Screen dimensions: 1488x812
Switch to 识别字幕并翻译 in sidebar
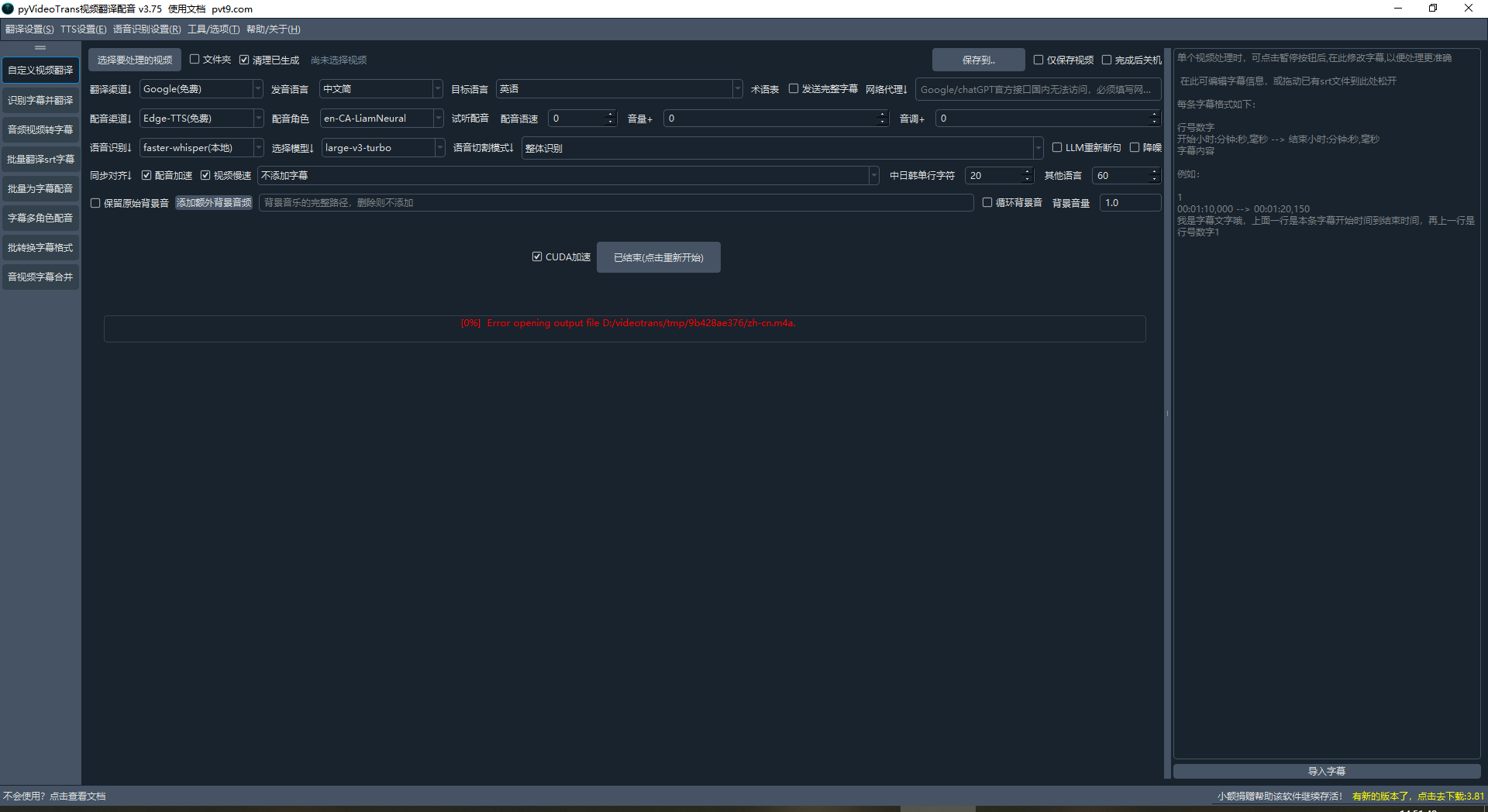pyautogui.click(x=40, y=100)
